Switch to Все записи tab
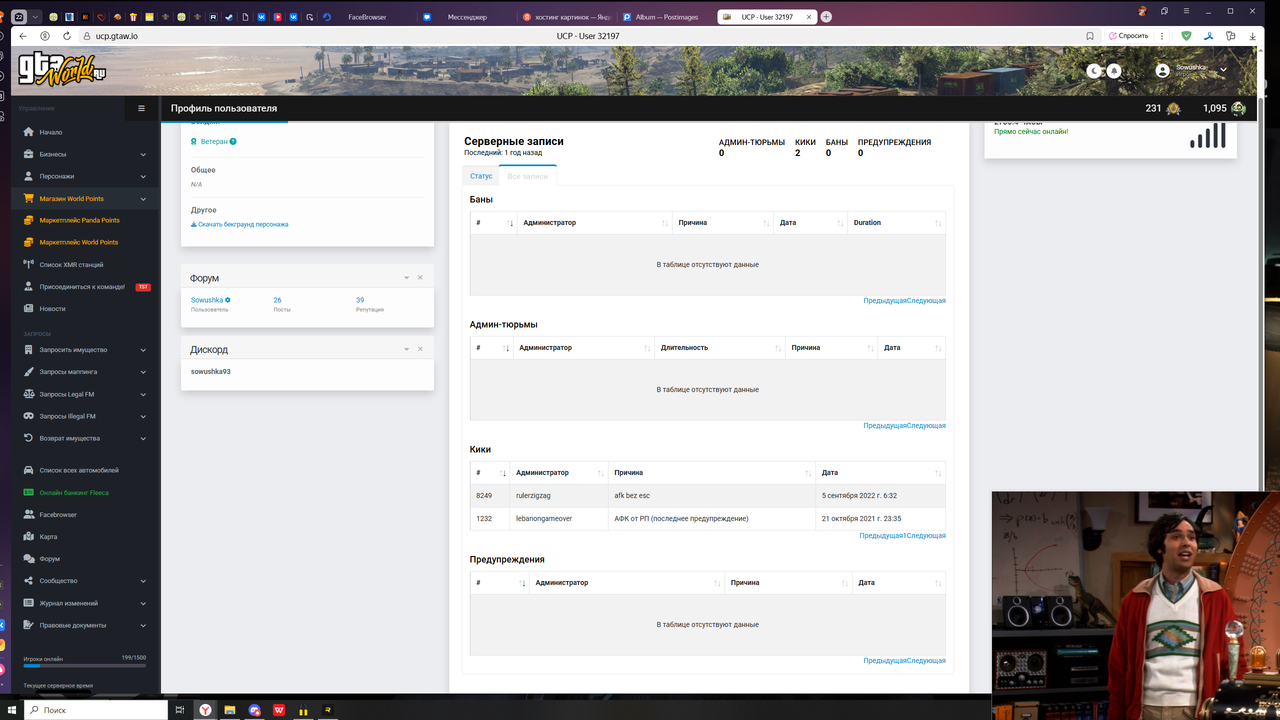The image size is (1280, 720). tap(527, 176)
